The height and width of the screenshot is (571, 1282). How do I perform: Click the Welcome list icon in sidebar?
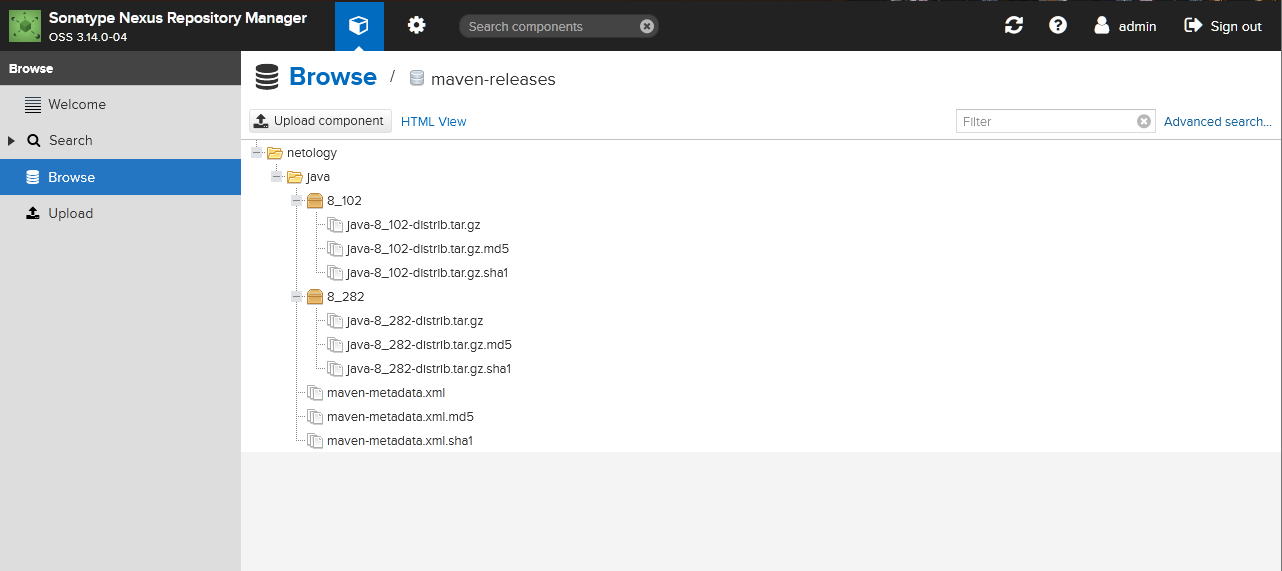pyautogui.click(x=33, y=104)
